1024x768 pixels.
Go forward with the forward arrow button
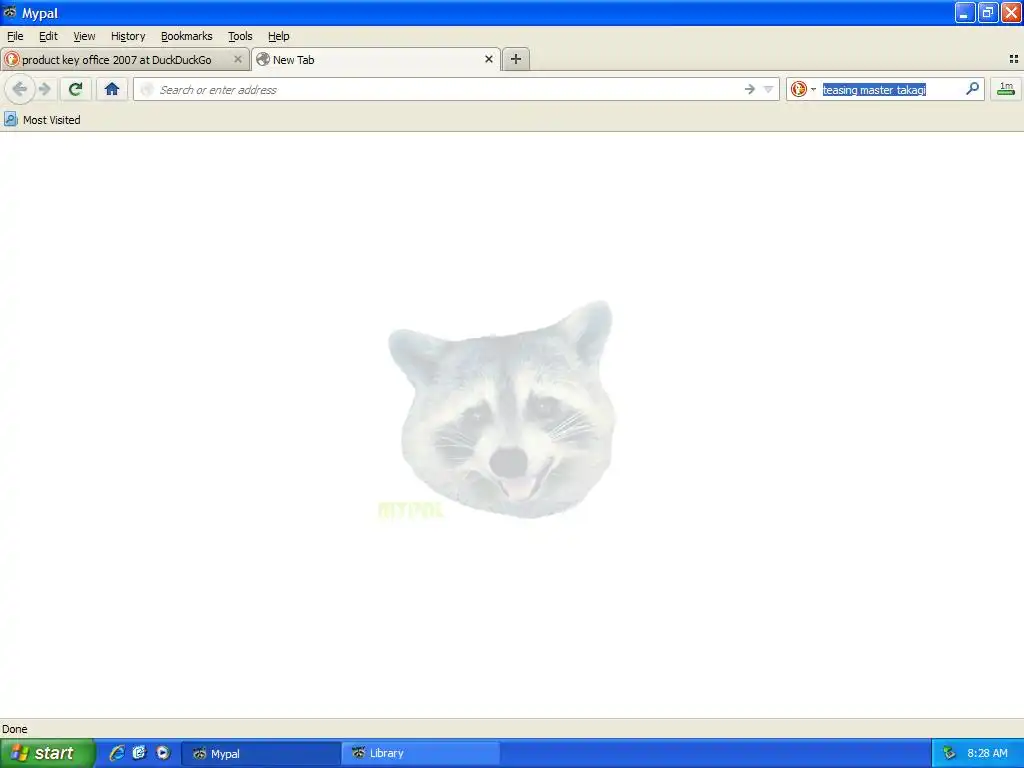(44, 89)
